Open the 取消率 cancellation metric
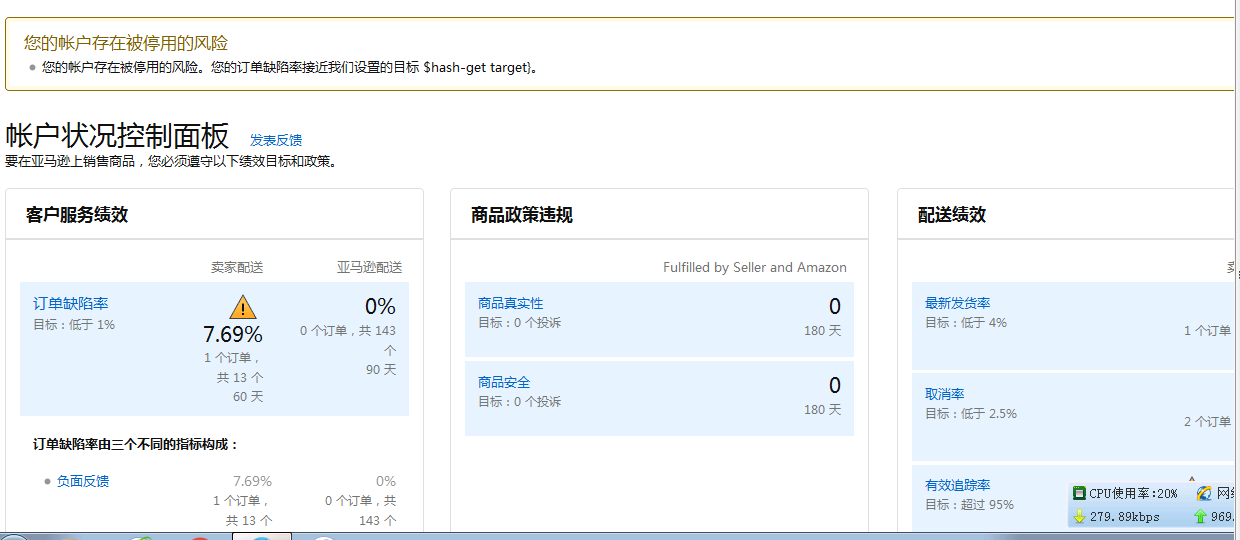The height and width of the screenshot is (540, 1240). click(945, 395)
